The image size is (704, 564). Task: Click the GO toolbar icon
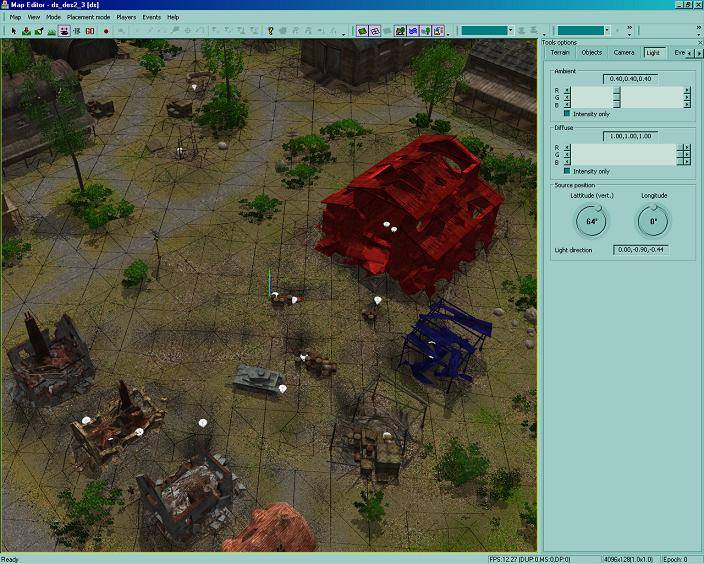(x=90, y=31)
